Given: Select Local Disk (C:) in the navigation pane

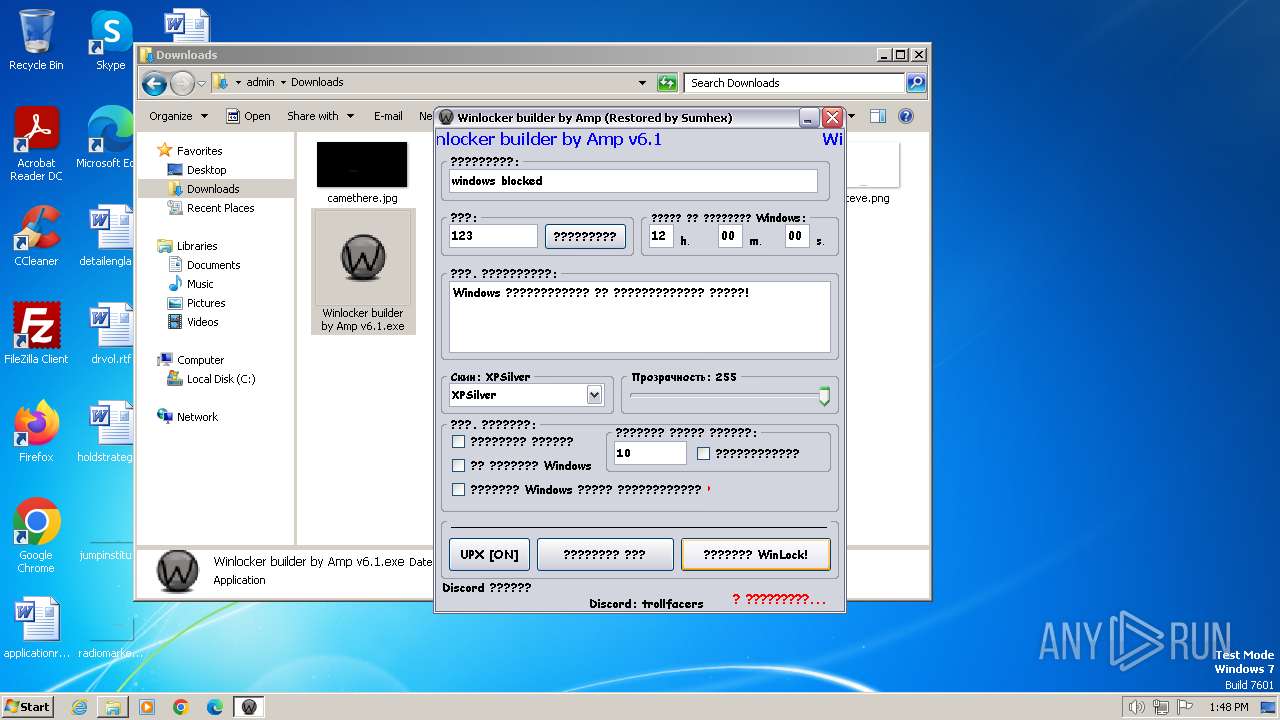Looking at the screenshot, I should (x=220, y=379).
